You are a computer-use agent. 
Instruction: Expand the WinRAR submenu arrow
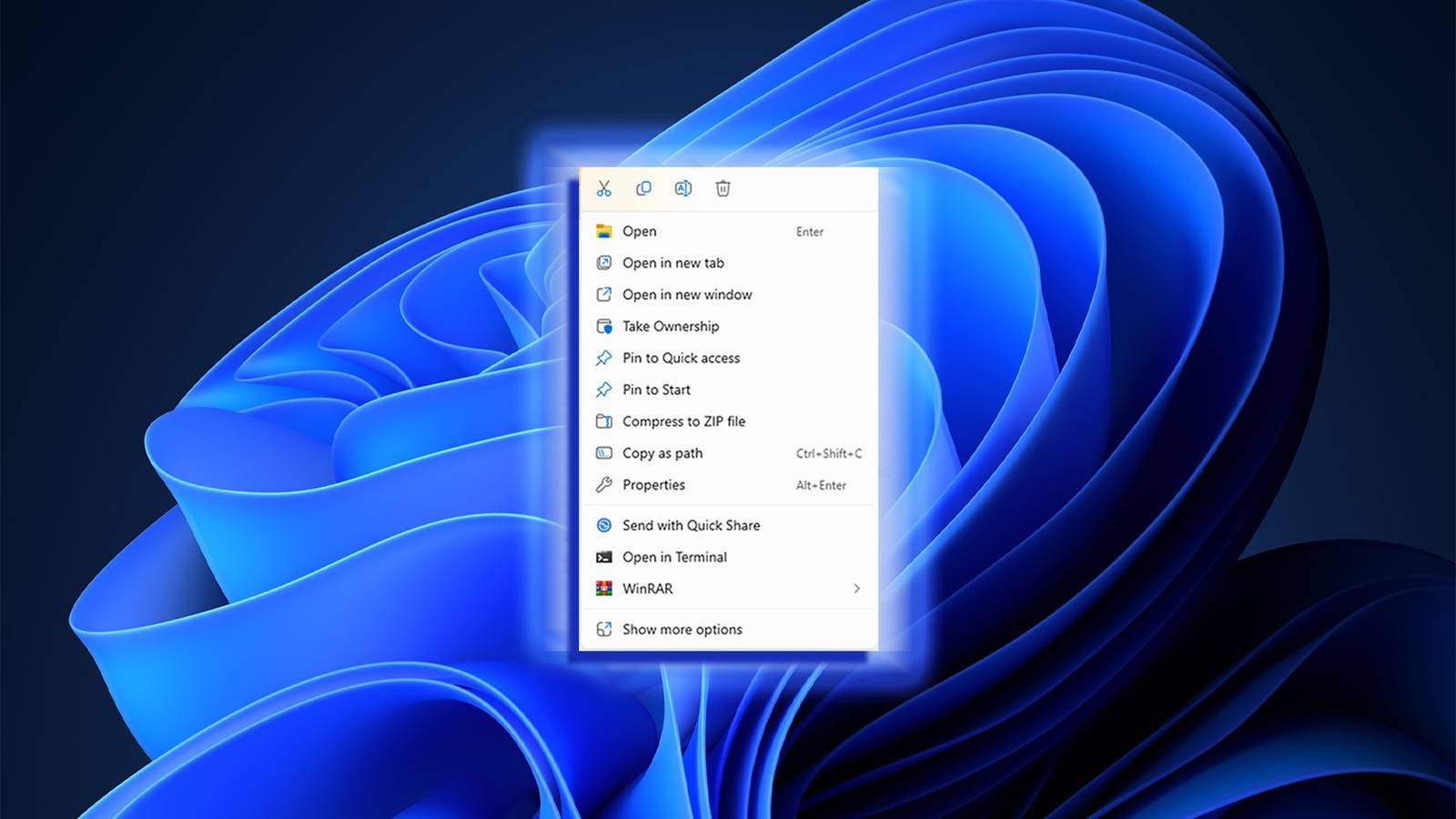(x=856, y=589)
